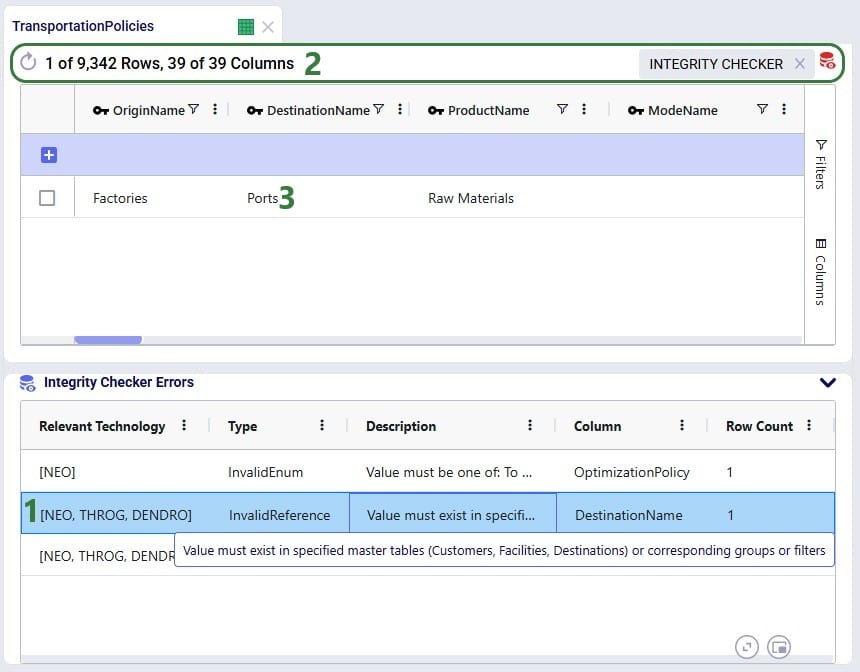Open the Filters side panel

[820, 164]
